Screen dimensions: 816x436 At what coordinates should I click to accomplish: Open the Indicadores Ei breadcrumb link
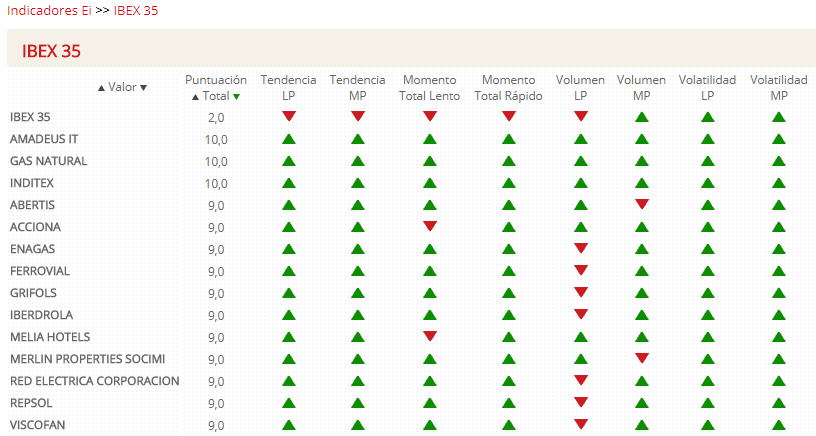coord(49,10)
